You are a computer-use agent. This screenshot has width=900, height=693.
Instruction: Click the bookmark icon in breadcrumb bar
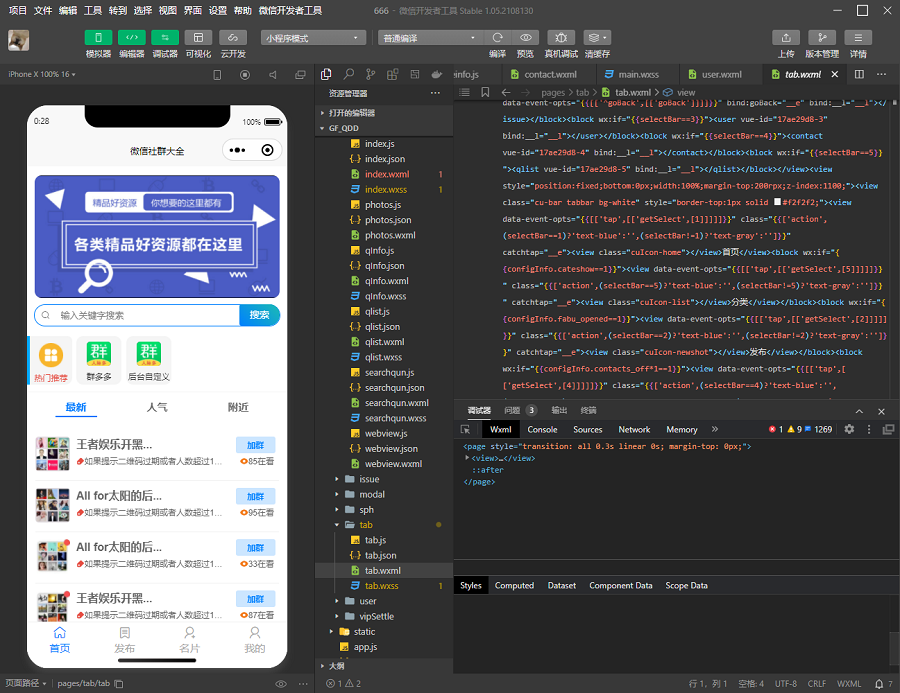[x=485, y=92]
